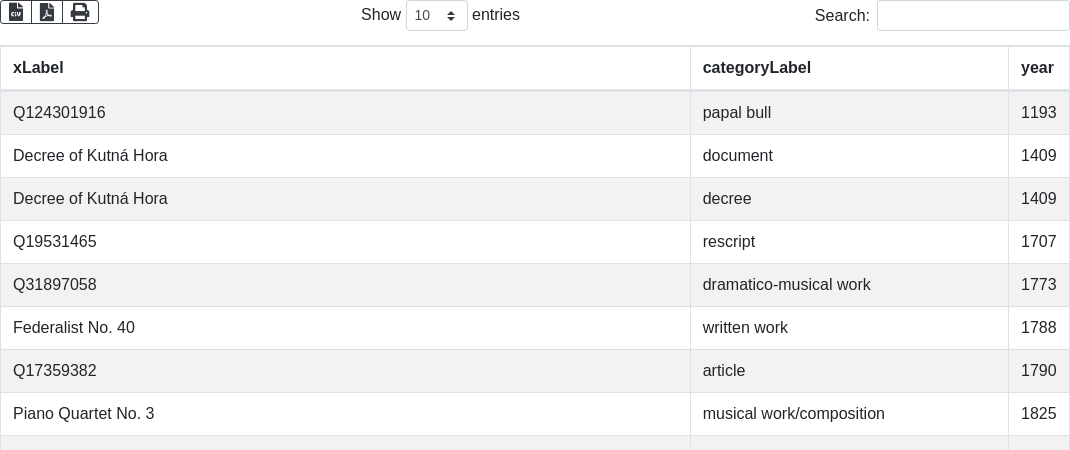Focus the Search input field
This screenshot has height=450, width=1070.
pos(972,16)
